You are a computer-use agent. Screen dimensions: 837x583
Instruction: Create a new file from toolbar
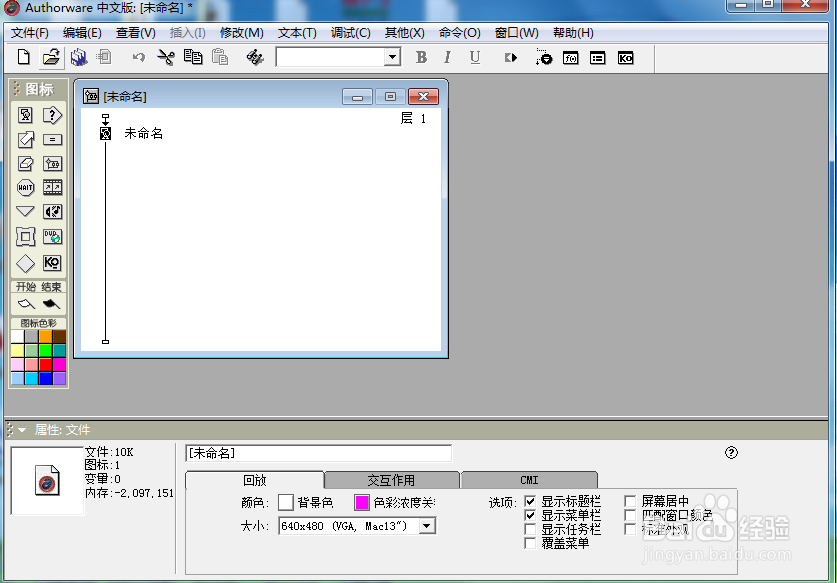click(x=23, y=57)
